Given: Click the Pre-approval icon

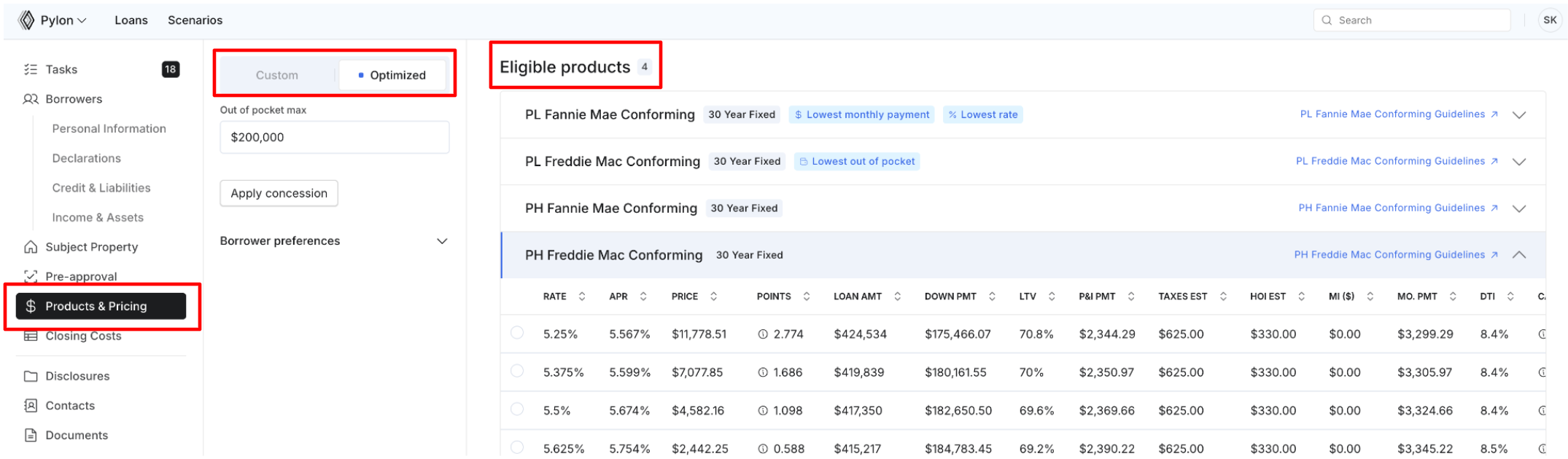Looking at the screenshot, I should tap(31, 276).
